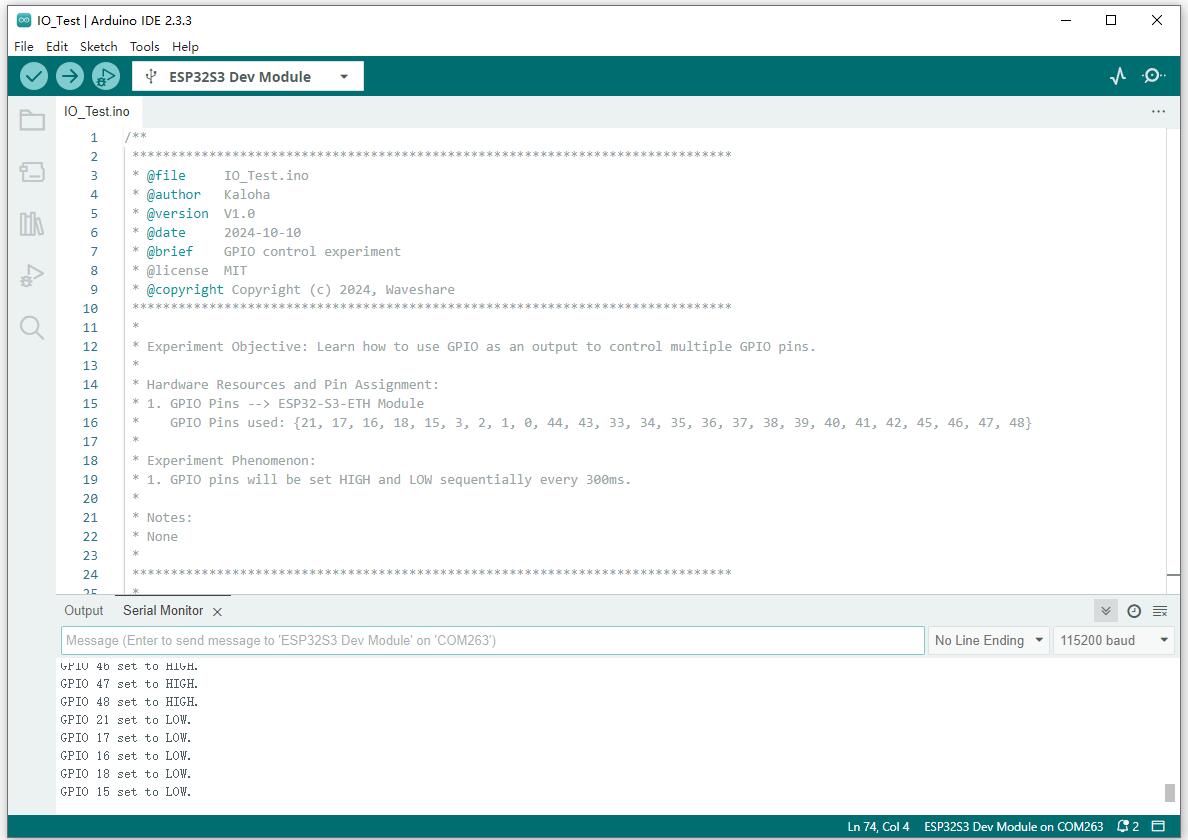Image resolution: width=1188 pixels, height=840 pixels.
Task: Open the Boards Manager sidebar icon
Action: [32, 172]
